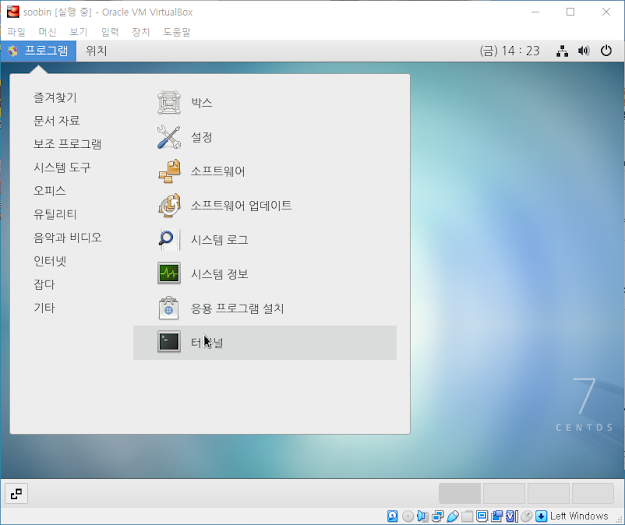Click VirtualBox virtualization features (V) indicator
Viewport: 625px width, 525px height.
[511, 516]
